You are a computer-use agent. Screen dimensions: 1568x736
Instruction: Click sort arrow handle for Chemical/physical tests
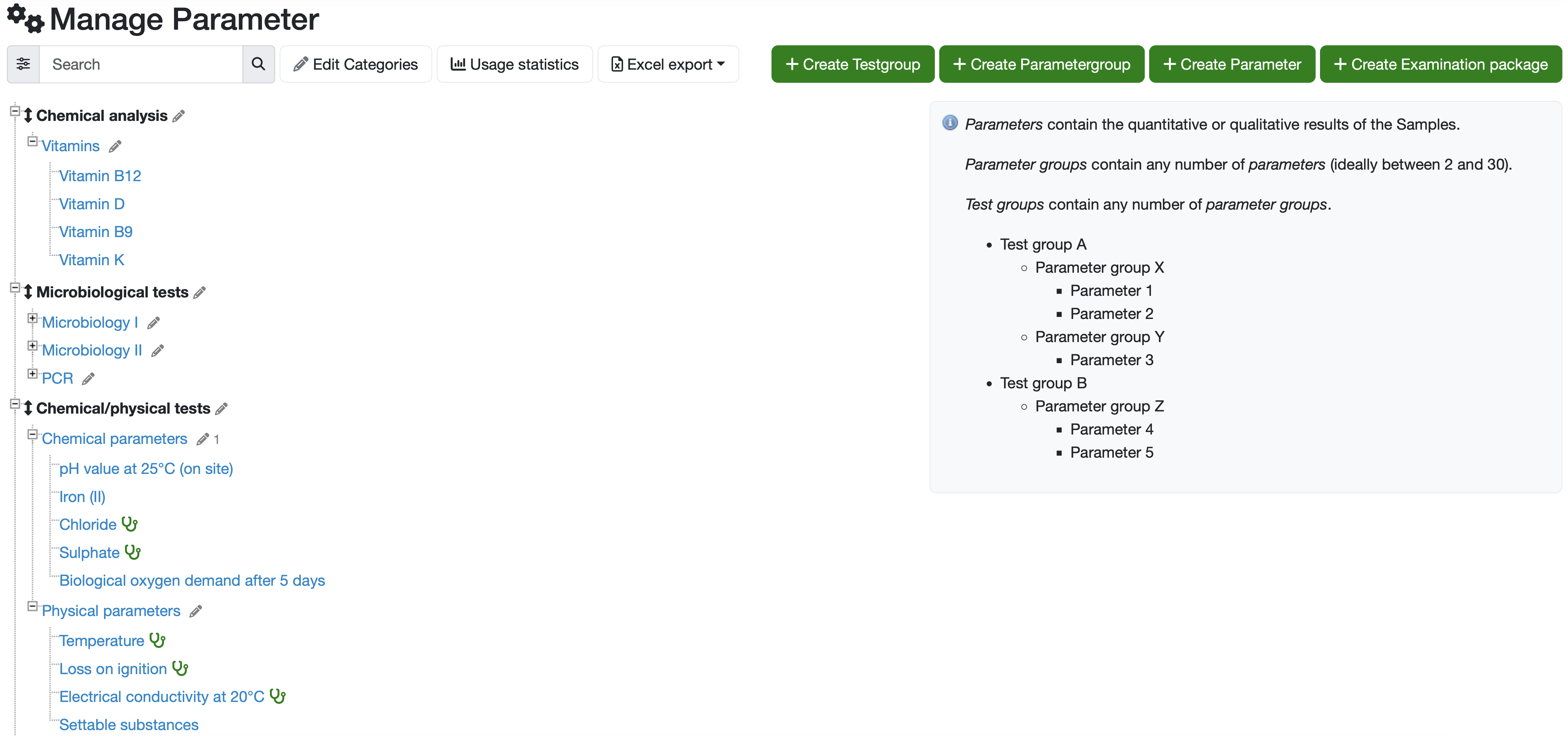click(x=28, y=409)
